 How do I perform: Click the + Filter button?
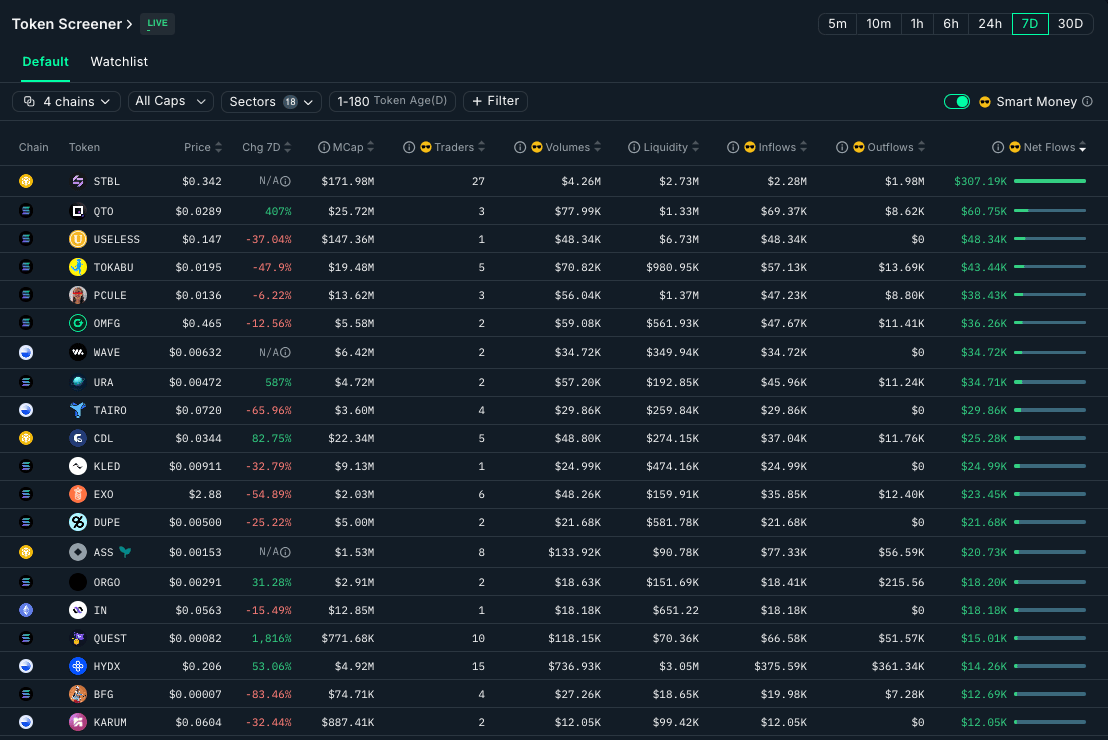(495, 101)
